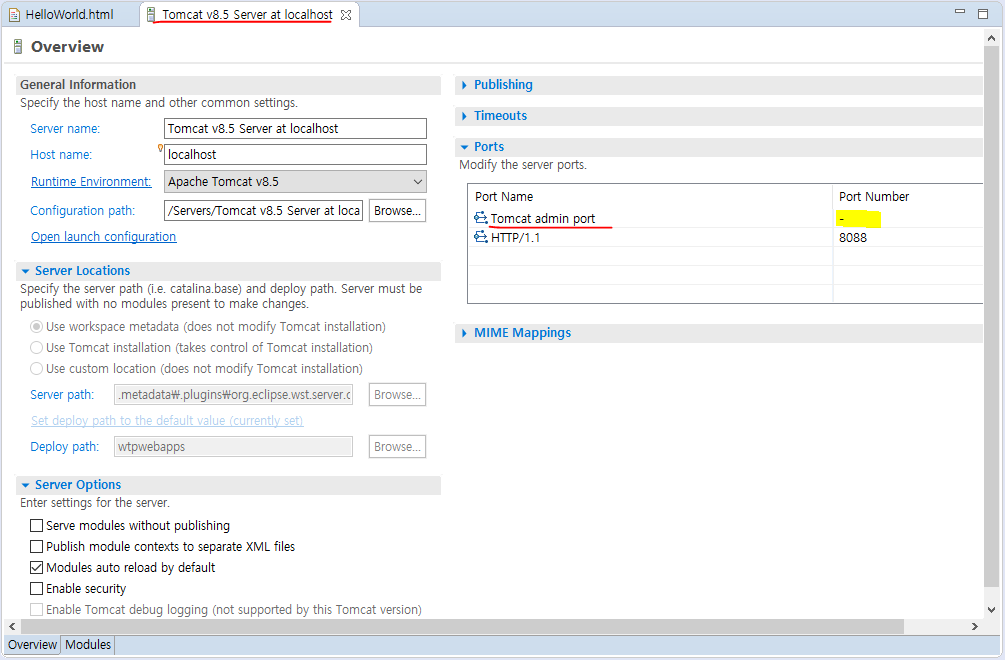Open the Runtime Environment link
The width and height of the screenshot is (1005, 660).
(91, 182)
